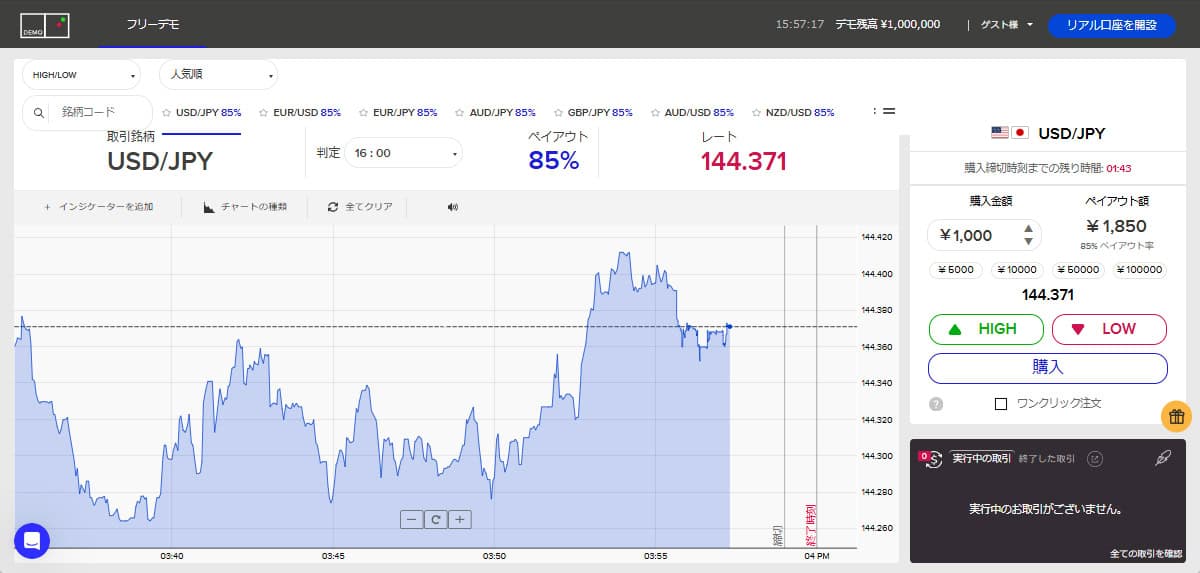Toggle the chart sound speaker icon
The width and height of the screenshot is (1200, 573).
point(452,207)
